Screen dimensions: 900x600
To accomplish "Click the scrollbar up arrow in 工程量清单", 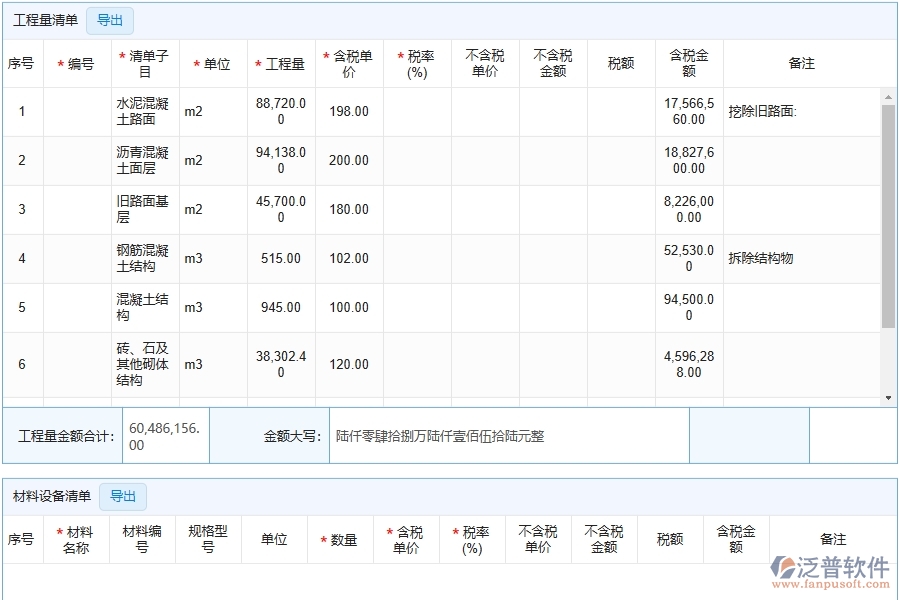I will pos(888,97).
